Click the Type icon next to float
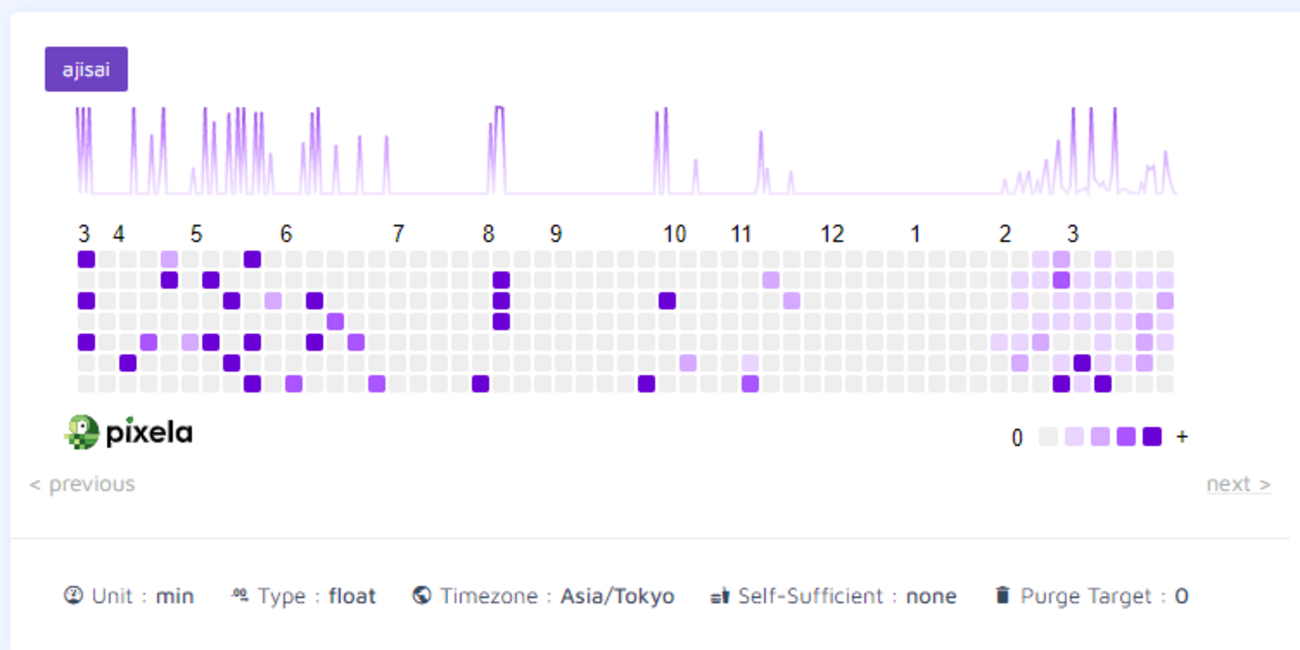This screenshot has width=1300, height=650. (x=239, y=595)
